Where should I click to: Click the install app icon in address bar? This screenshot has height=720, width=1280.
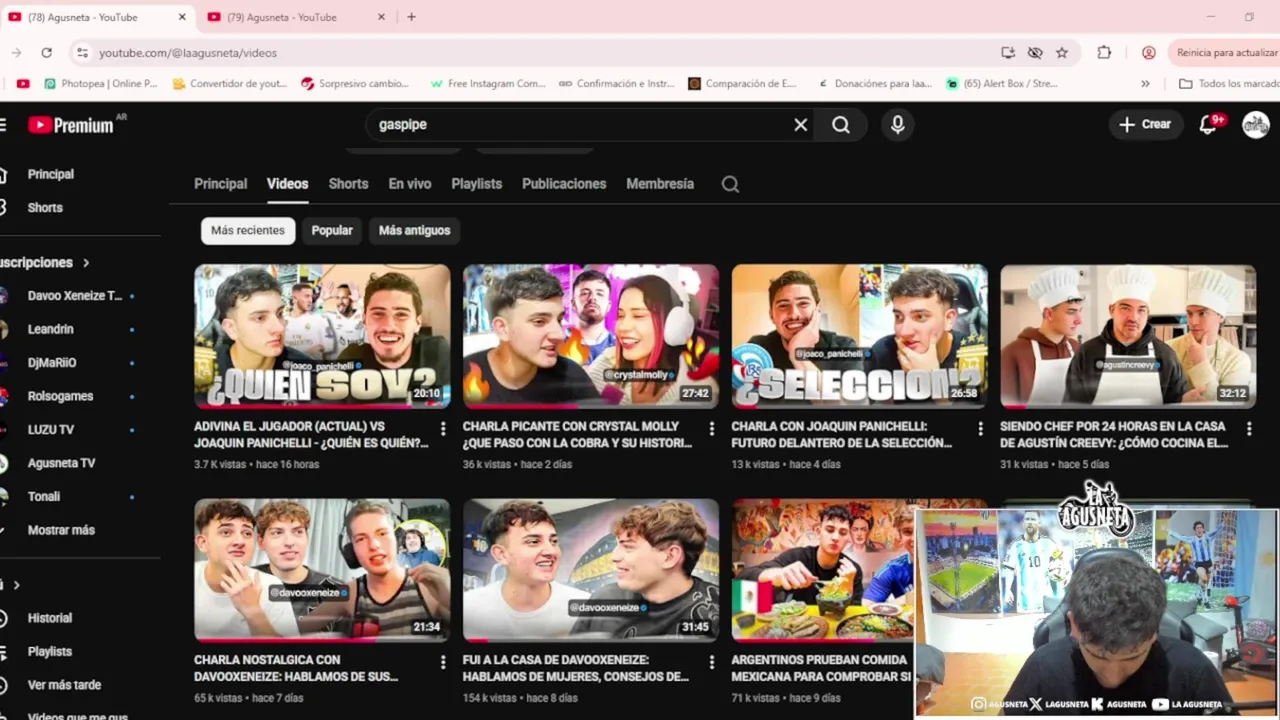click(x=1008, y=53)
